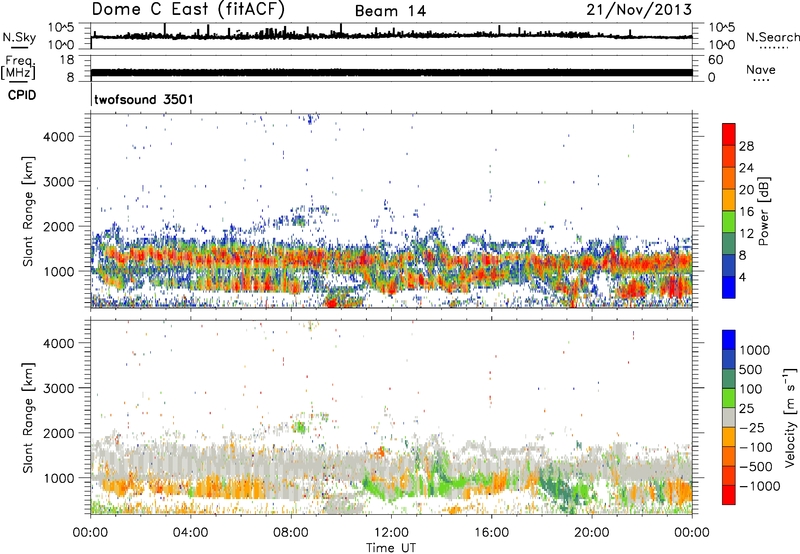800x554 pixels.
Task: Click the '100' tick on Velocity scale
Action: [751, 389]
